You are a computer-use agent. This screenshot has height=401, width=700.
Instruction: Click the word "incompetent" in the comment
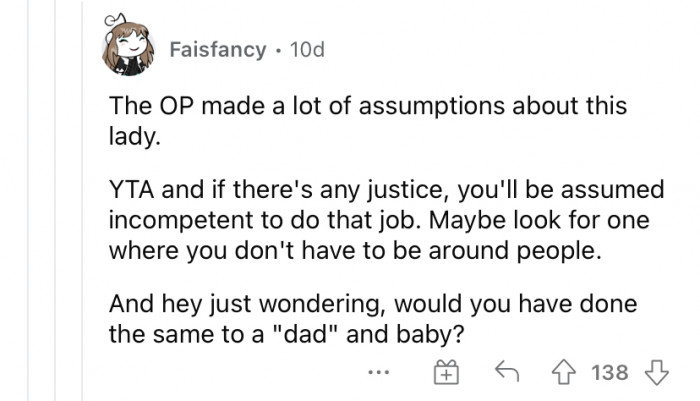(173, 221)
